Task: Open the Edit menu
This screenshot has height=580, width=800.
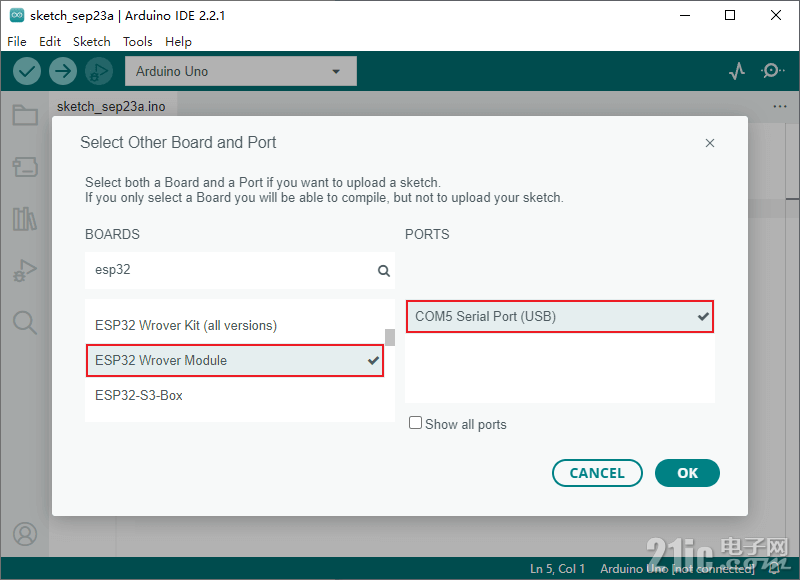Action: (50, 41)
